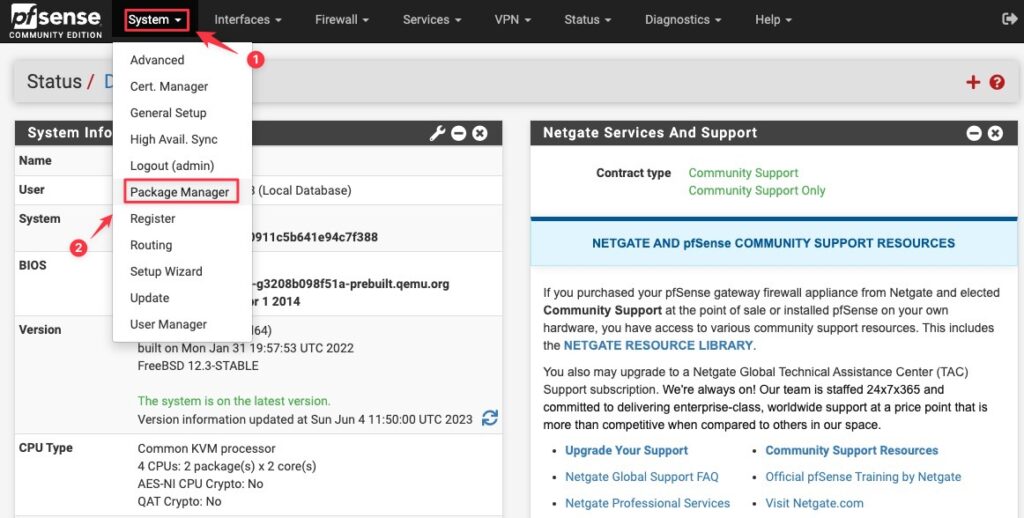This screenshot has height=518, width=1024.
Task: Click the BIOS row label
Action: point(33,265)
